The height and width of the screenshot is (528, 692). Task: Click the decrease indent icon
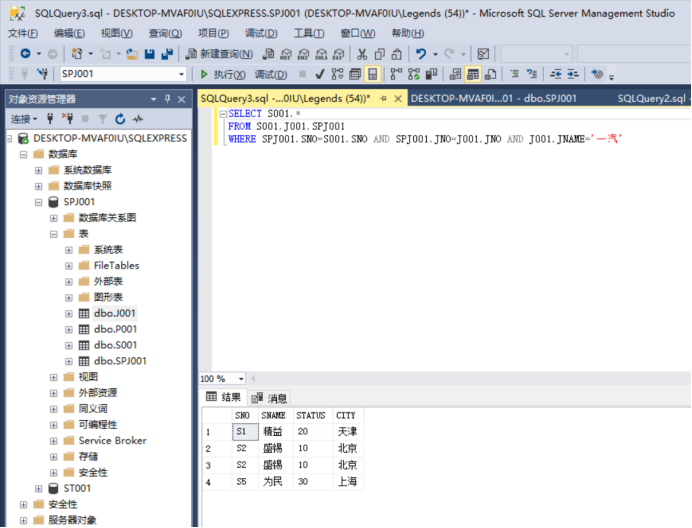tap(556, 74)
